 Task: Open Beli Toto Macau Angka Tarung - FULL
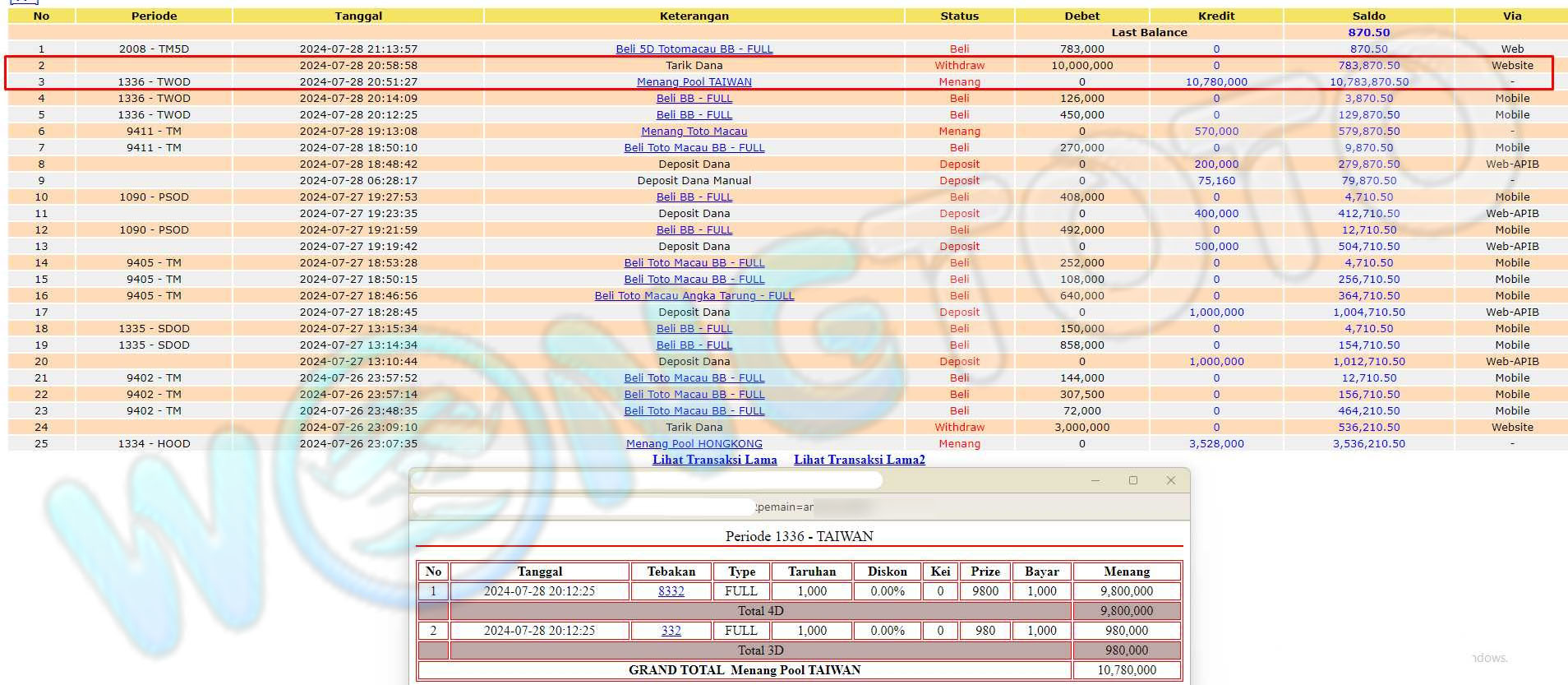[x=694, y=296]
